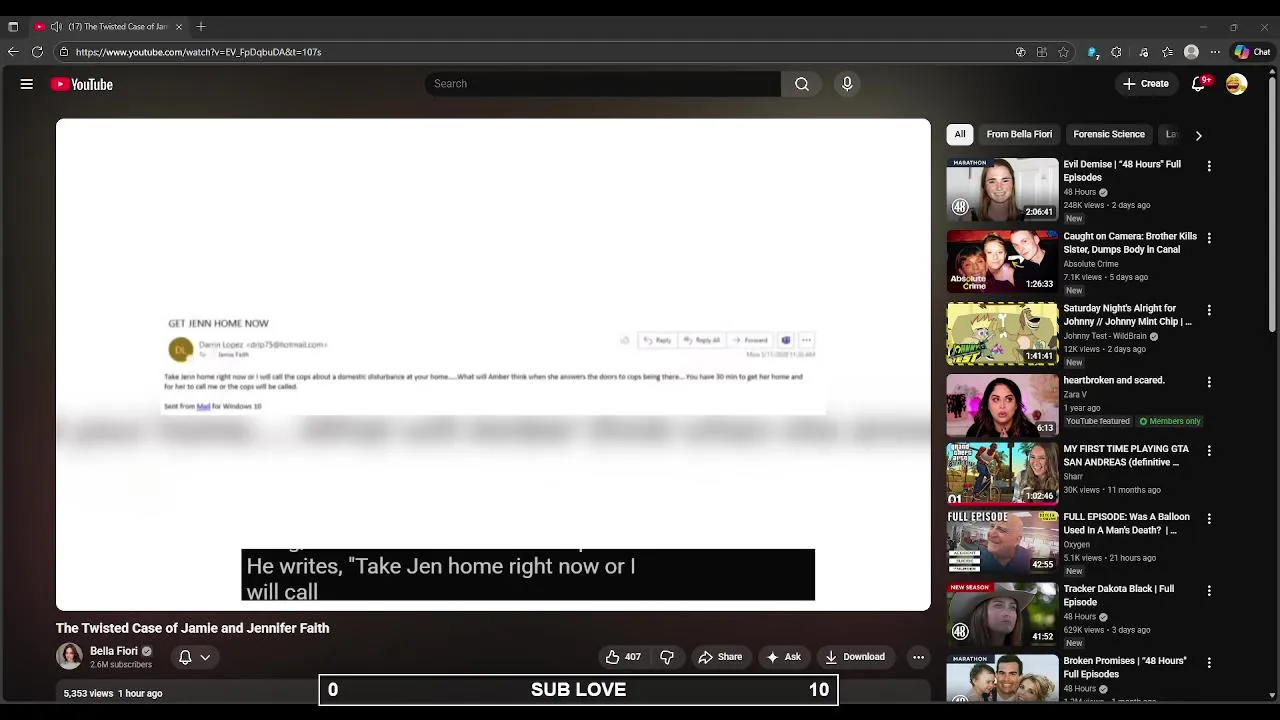Click the Create button
The height and width of the screenshot is (720, 1280).
pos(1146,84)
